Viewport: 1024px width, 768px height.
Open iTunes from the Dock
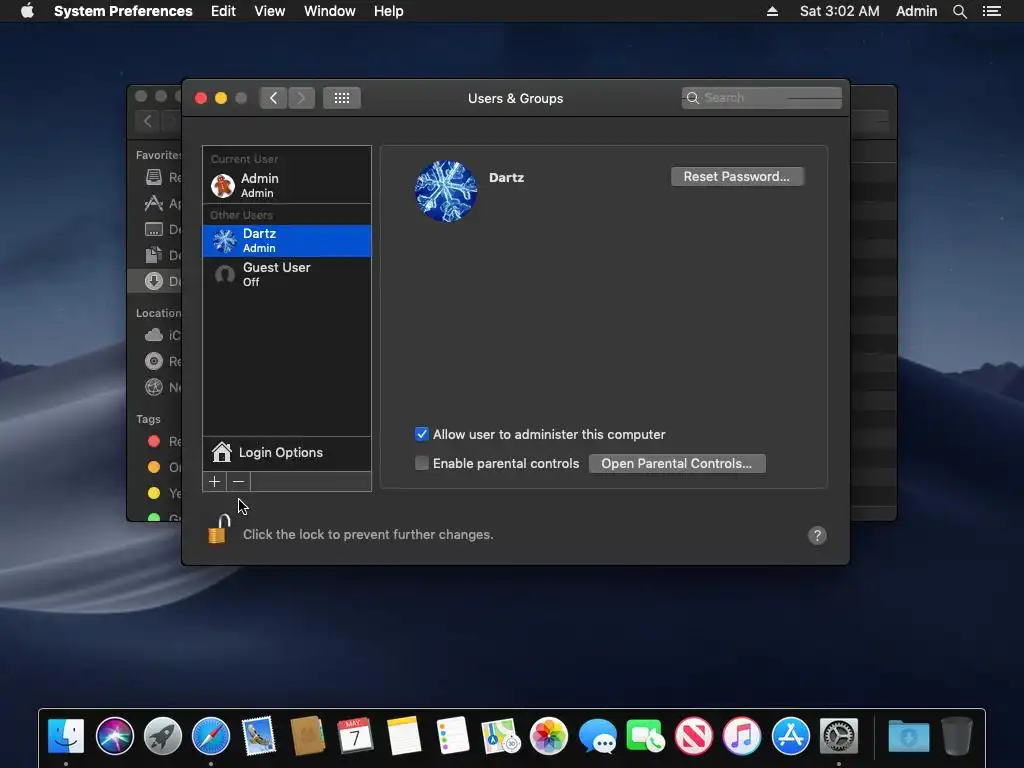742,735
